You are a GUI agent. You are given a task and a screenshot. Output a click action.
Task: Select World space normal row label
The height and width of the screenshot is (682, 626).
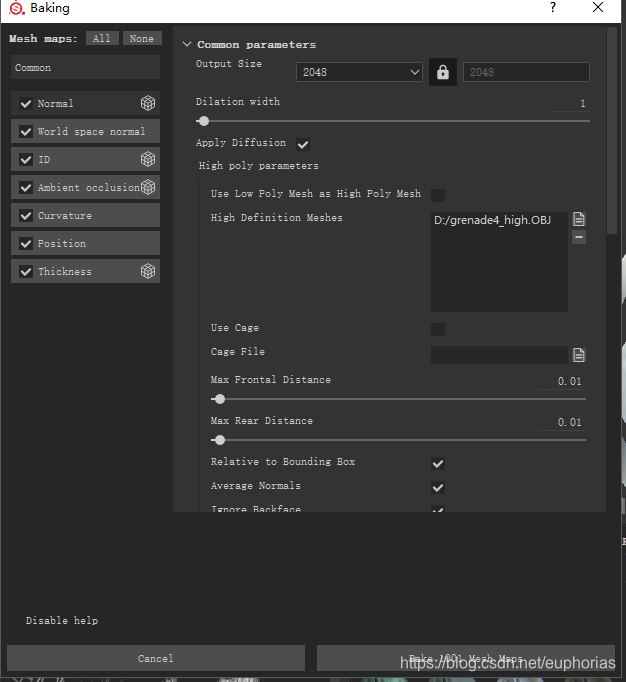tap(91, 131)
